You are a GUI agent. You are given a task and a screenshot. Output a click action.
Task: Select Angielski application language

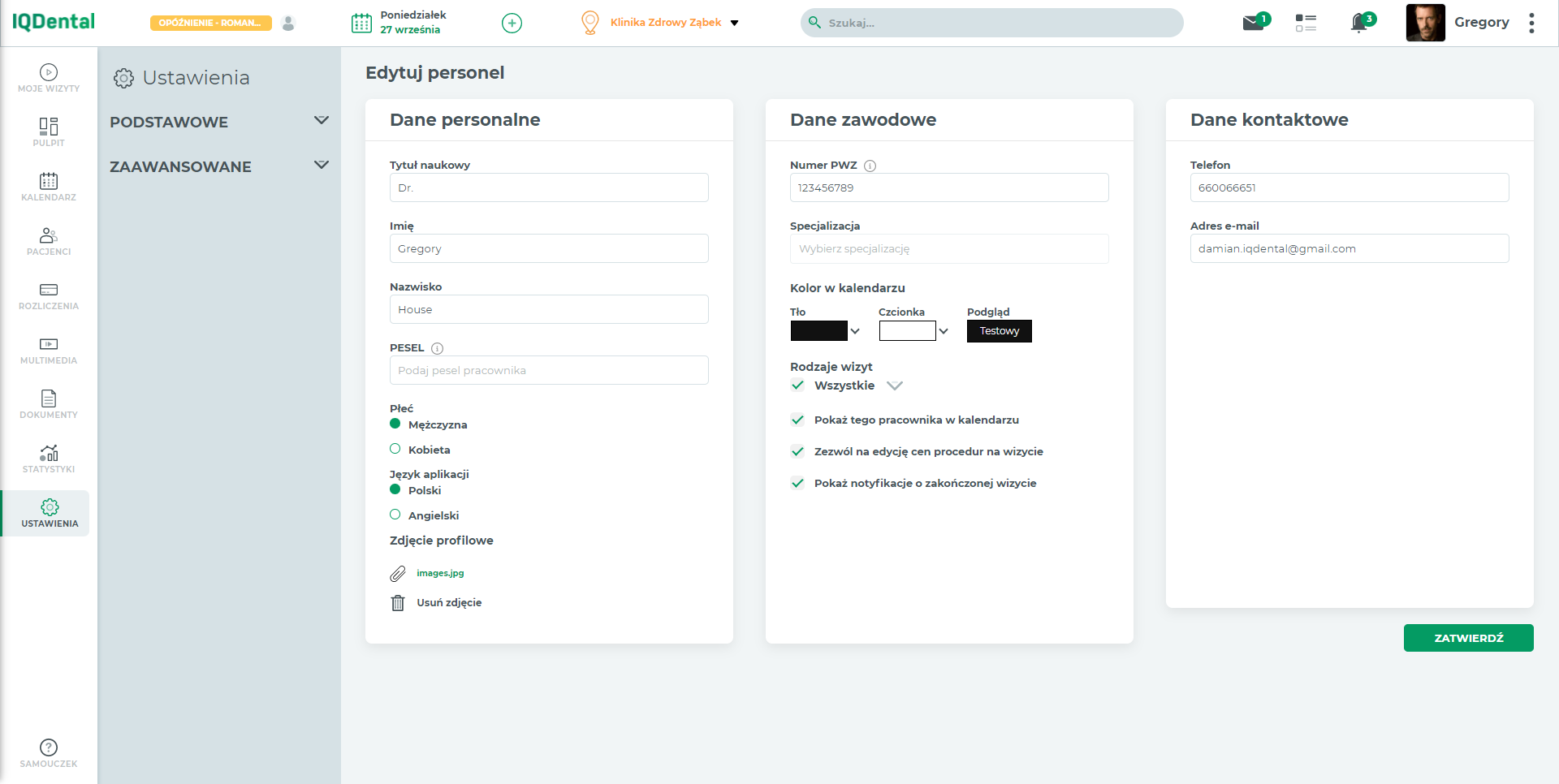click(x=395, y=515)
